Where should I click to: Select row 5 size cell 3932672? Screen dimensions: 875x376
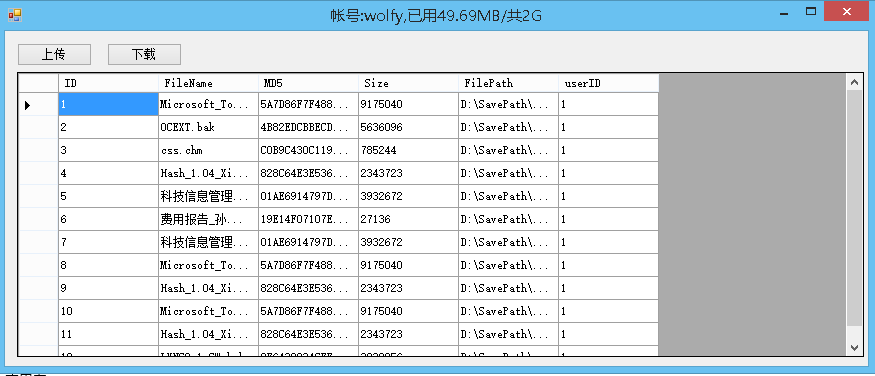pyautogui.click(x=408, y=196)
